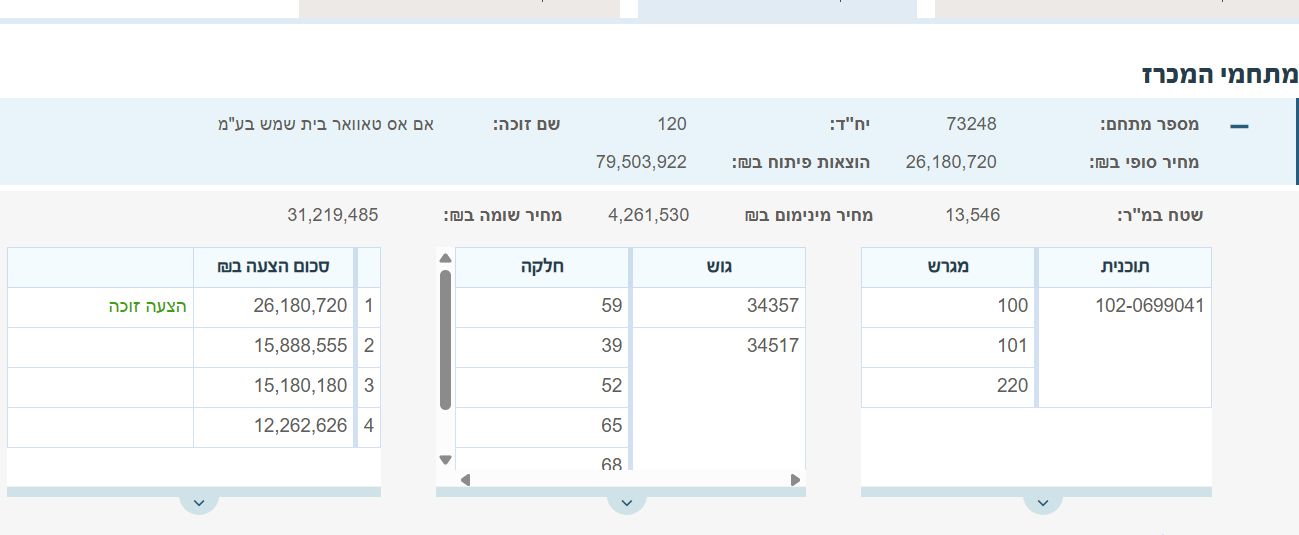The image size is (1299, 535).
Task: Click plan number 102-0699041 cell
Action: (1150, 306)
